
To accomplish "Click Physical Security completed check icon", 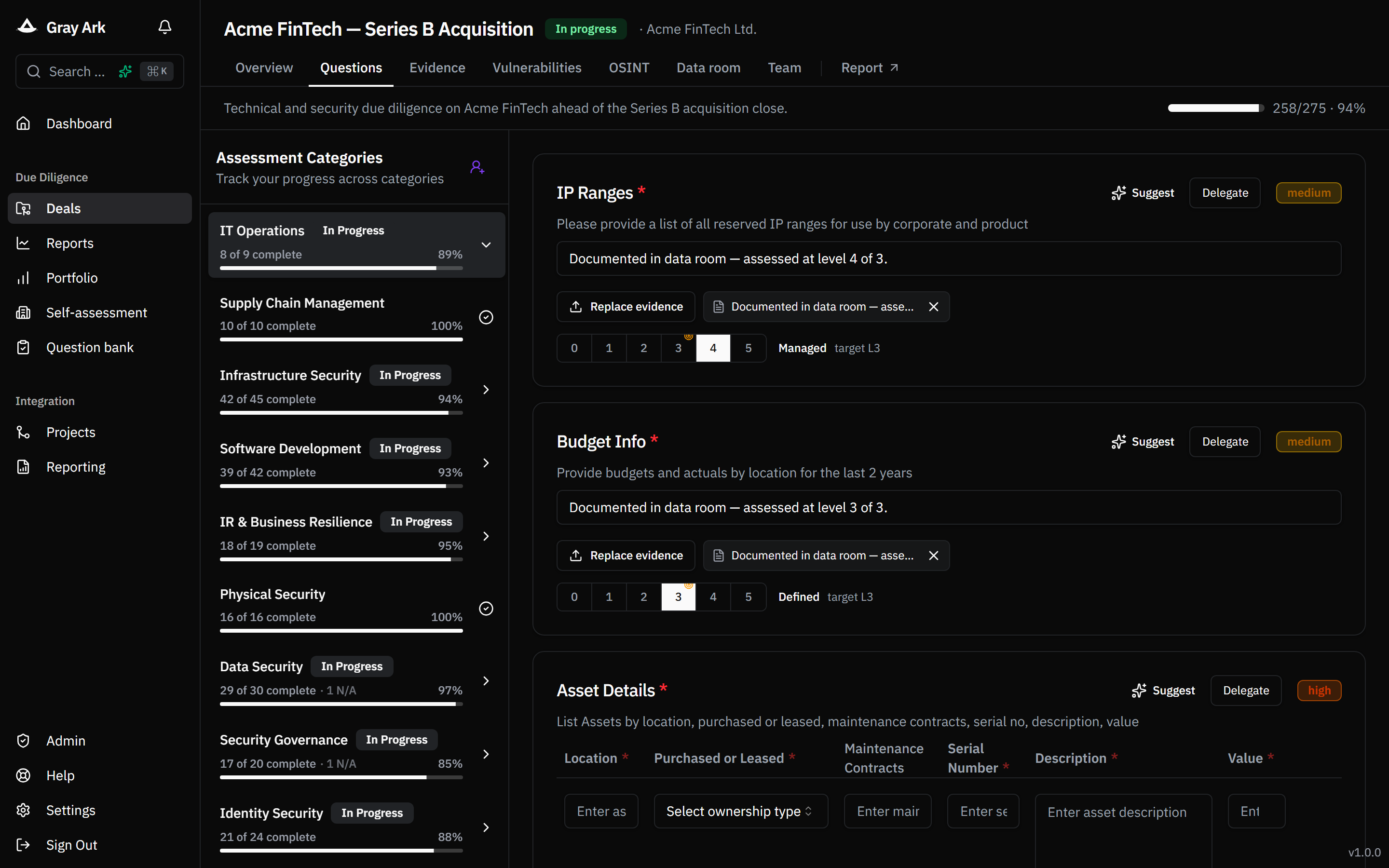I will pyautogui.click(x=486, y=609).
